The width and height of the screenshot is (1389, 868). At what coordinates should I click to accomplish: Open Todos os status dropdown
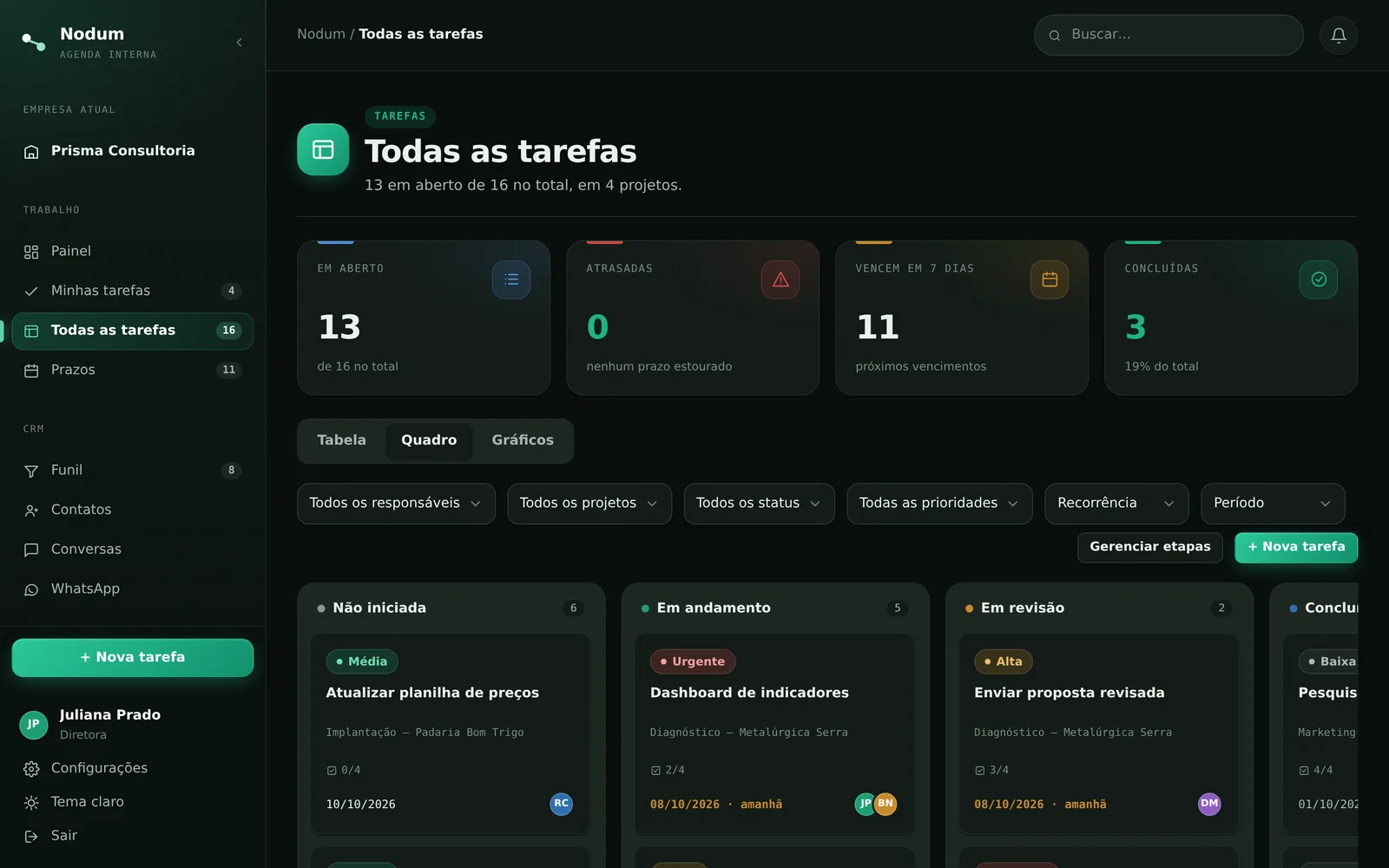[x=759, y=503]
